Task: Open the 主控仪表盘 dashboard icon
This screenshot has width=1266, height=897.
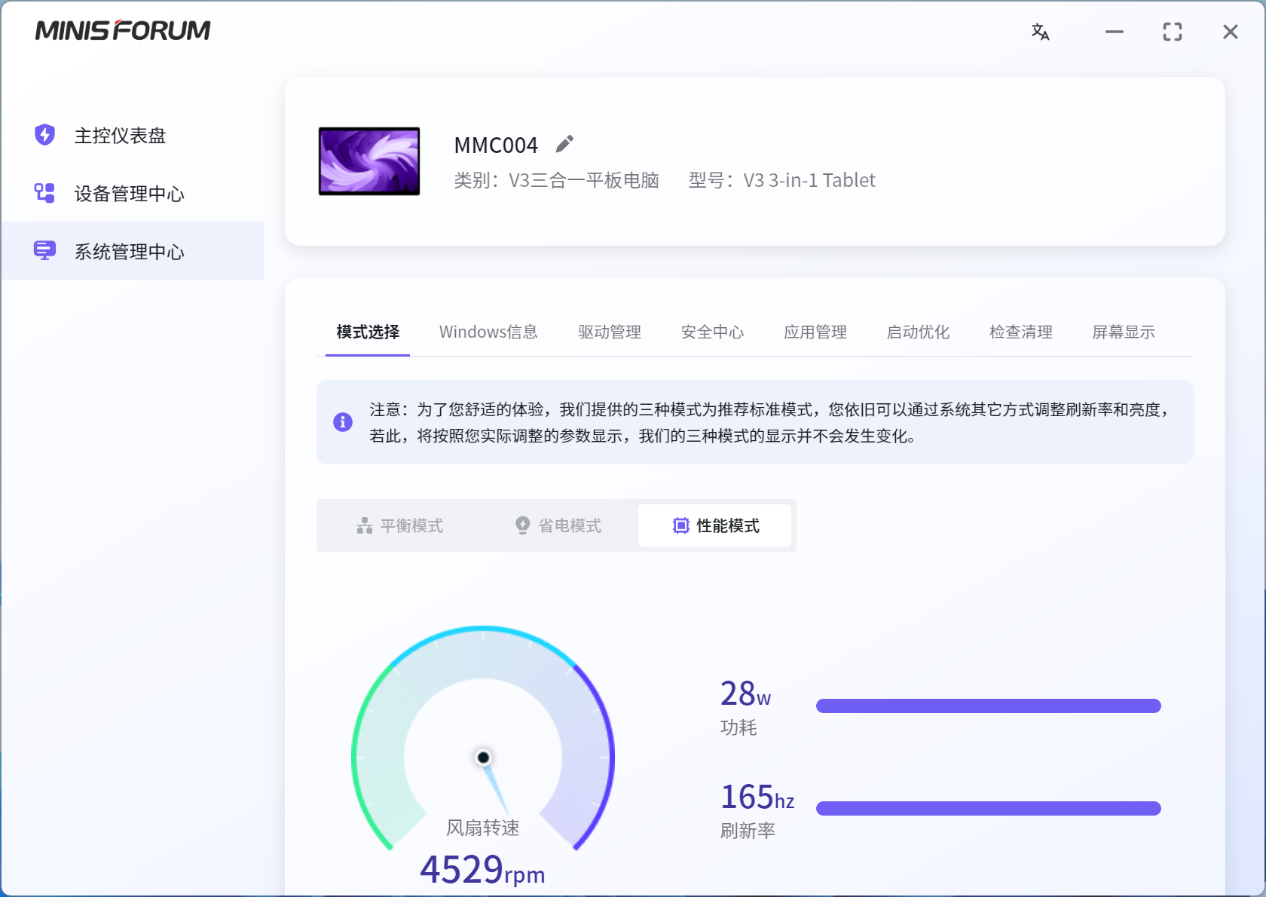Action: click(x=44, y=135)
